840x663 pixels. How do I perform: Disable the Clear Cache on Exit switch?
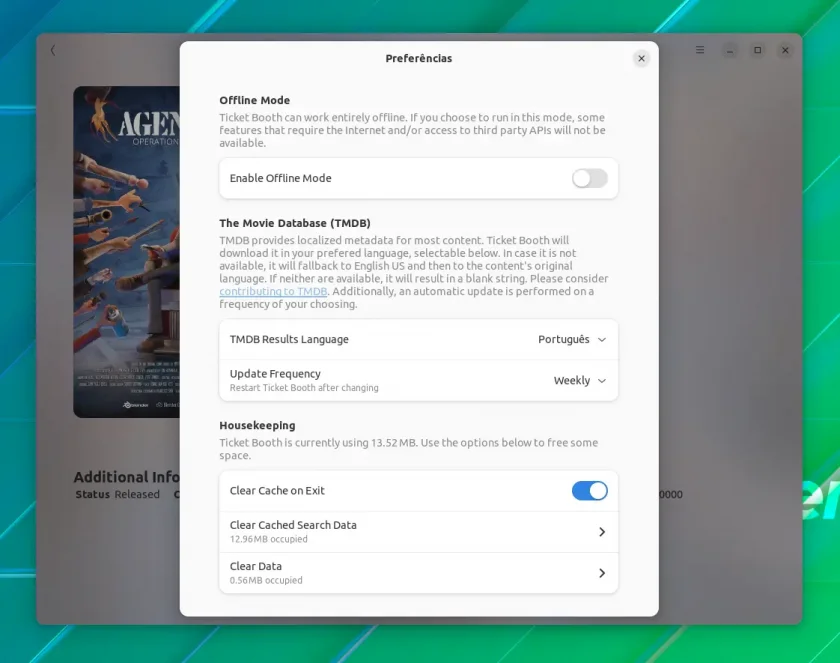click(589, 491)
